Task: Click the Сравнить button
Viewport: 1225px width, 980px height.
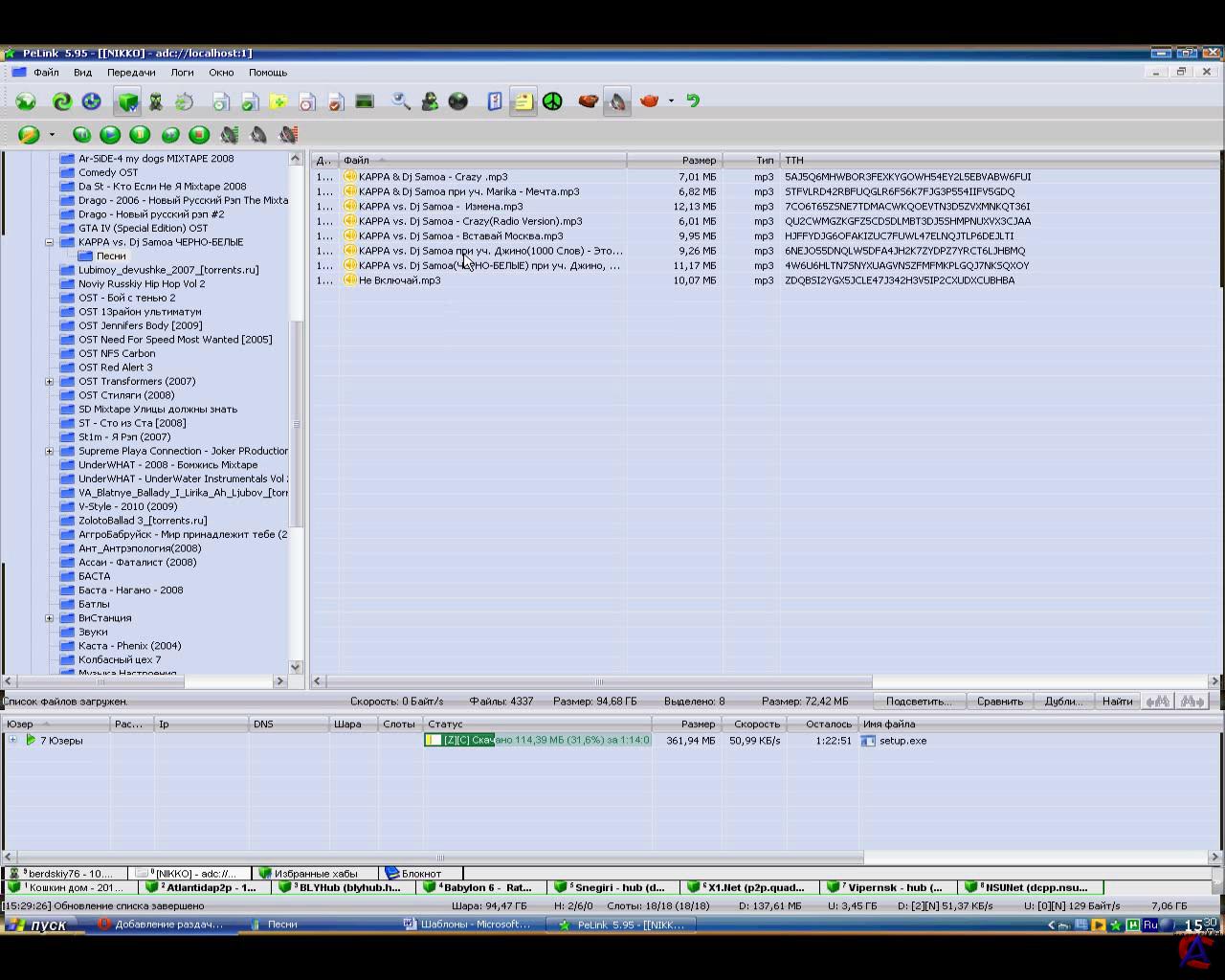Action: 1000,702
